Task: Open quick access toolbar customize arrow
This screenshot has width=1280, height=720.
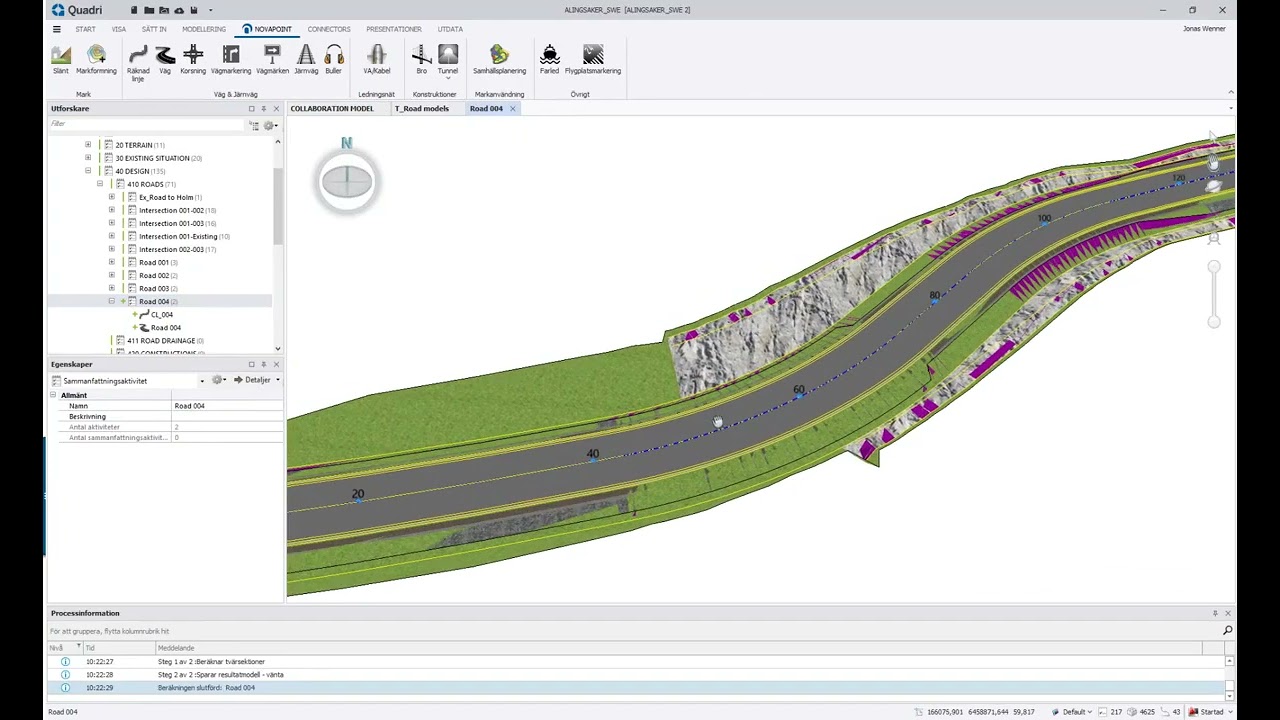Action: [210, 10]
